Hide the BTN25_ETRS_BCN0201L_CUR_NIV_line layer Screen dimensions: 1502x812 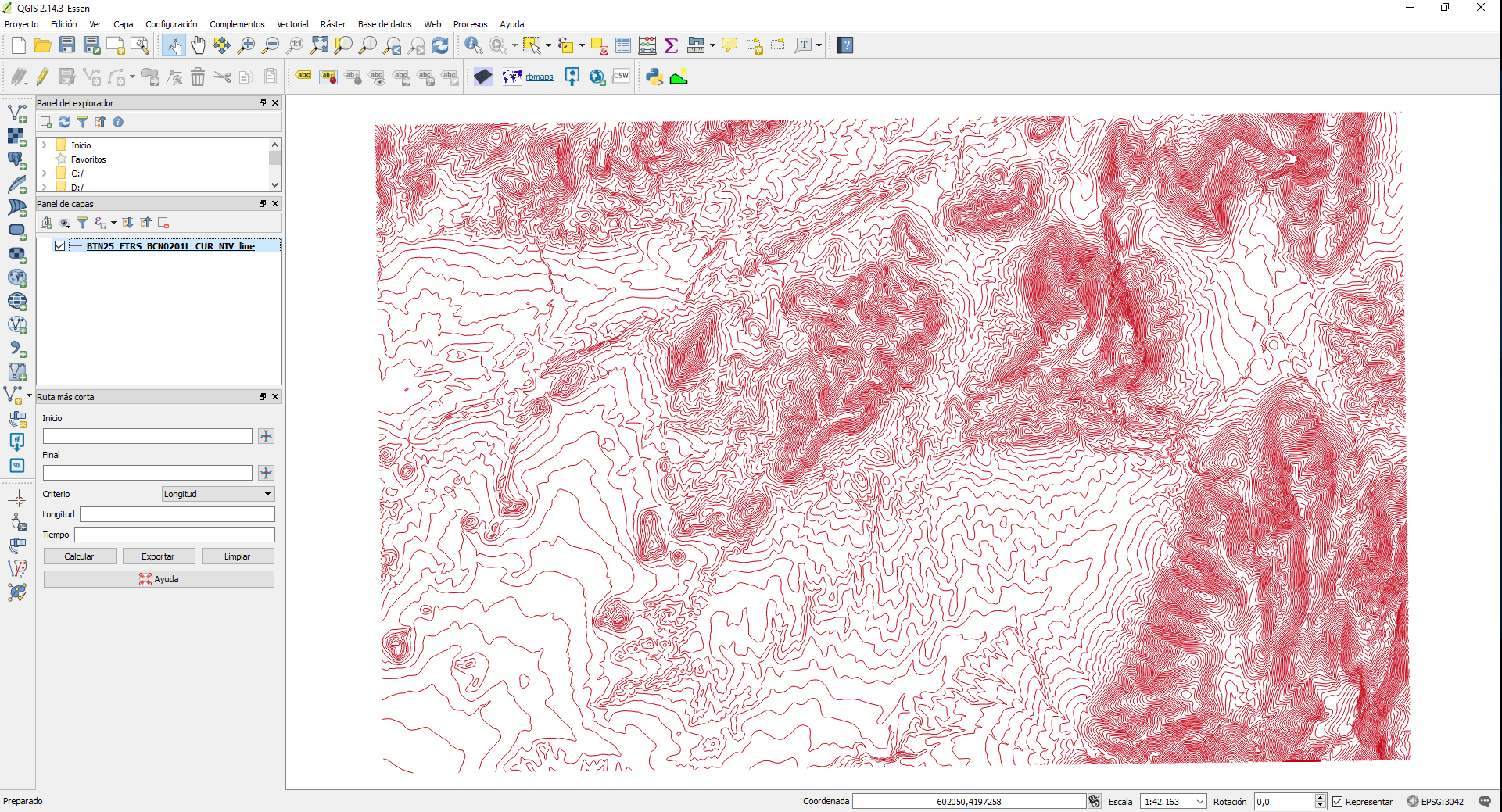coord(60,245)
